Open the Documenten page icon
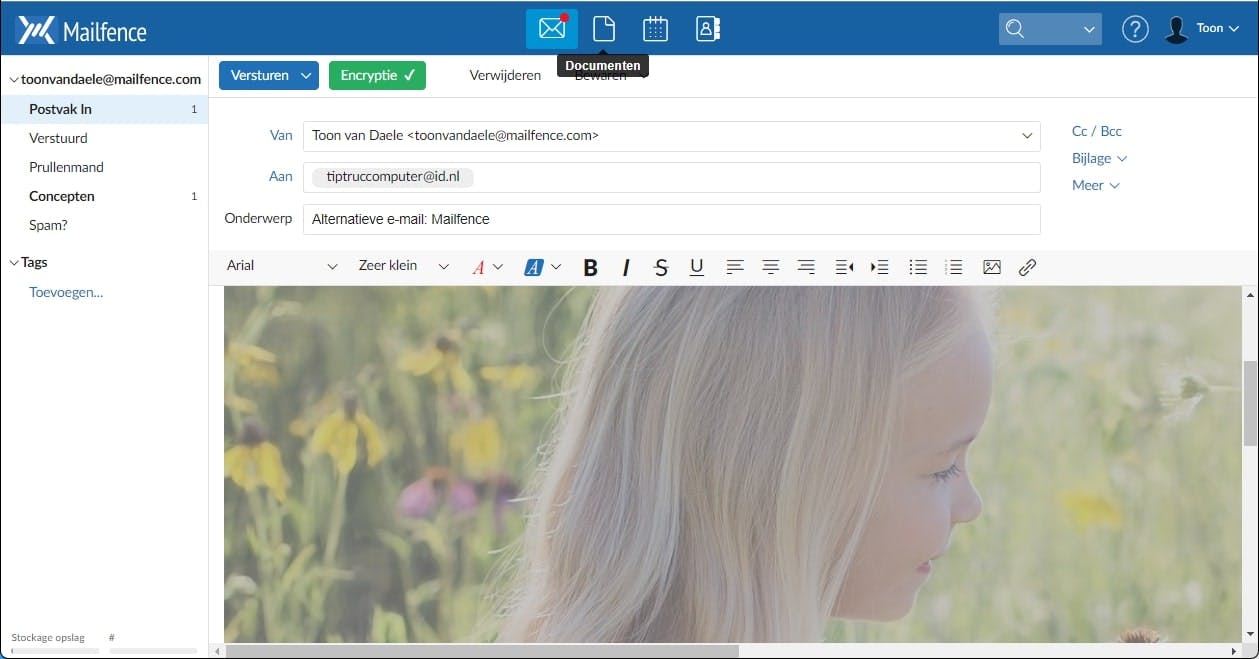The width and height of the screenshot is (1259, 659). tap(604, 28)
